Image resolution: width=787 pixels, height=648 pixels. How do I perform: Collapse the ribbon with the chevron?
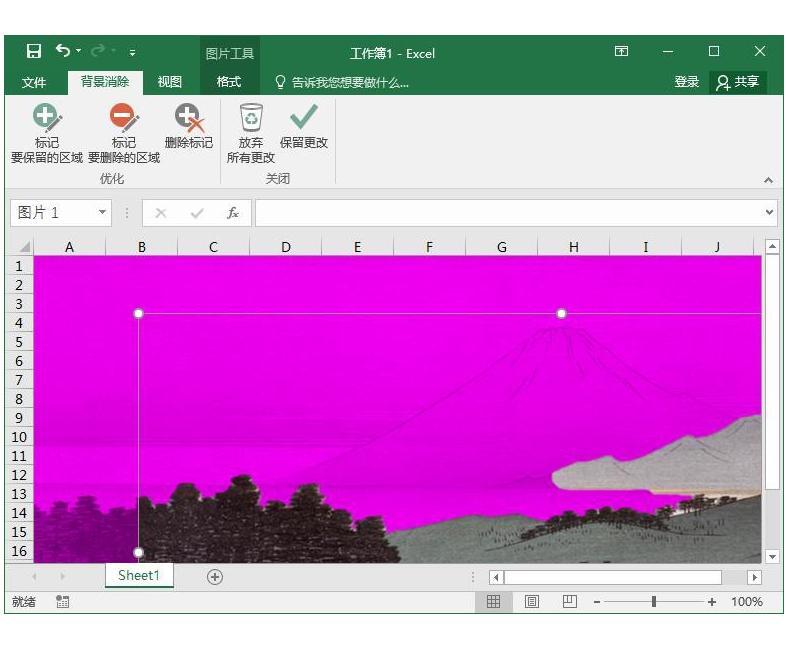click(x=768, y=180)
